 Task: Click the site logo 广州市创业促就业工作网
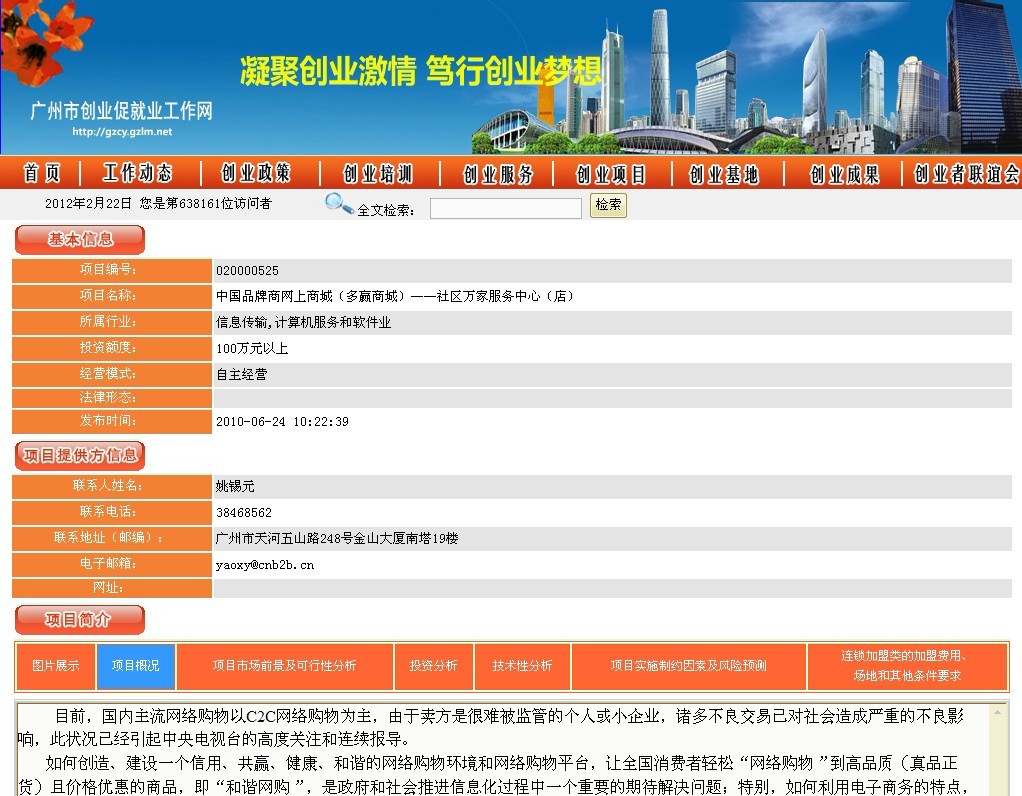122,112
